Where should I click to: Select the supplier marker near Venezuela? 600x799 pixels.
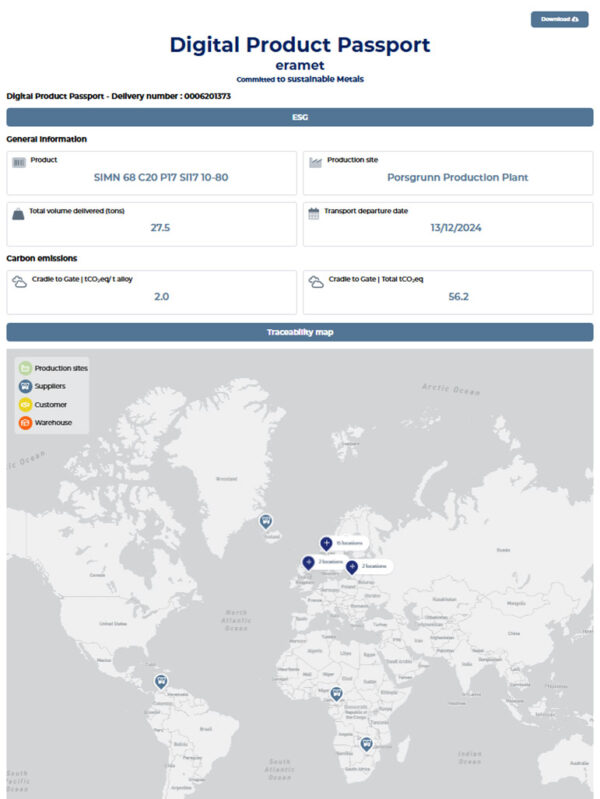(162, 682)
